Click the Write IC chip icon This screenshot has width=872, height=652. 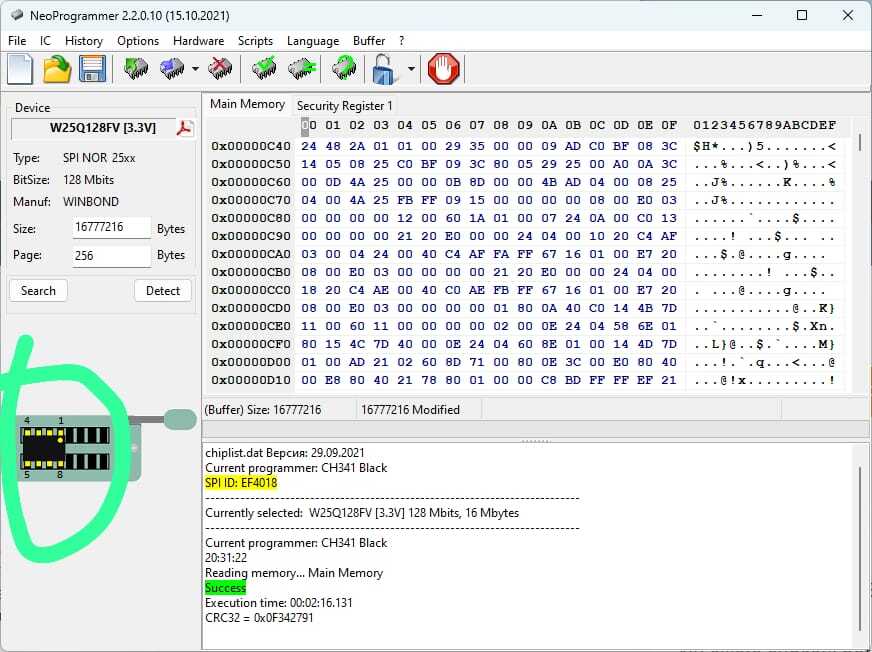pos(172,69)
